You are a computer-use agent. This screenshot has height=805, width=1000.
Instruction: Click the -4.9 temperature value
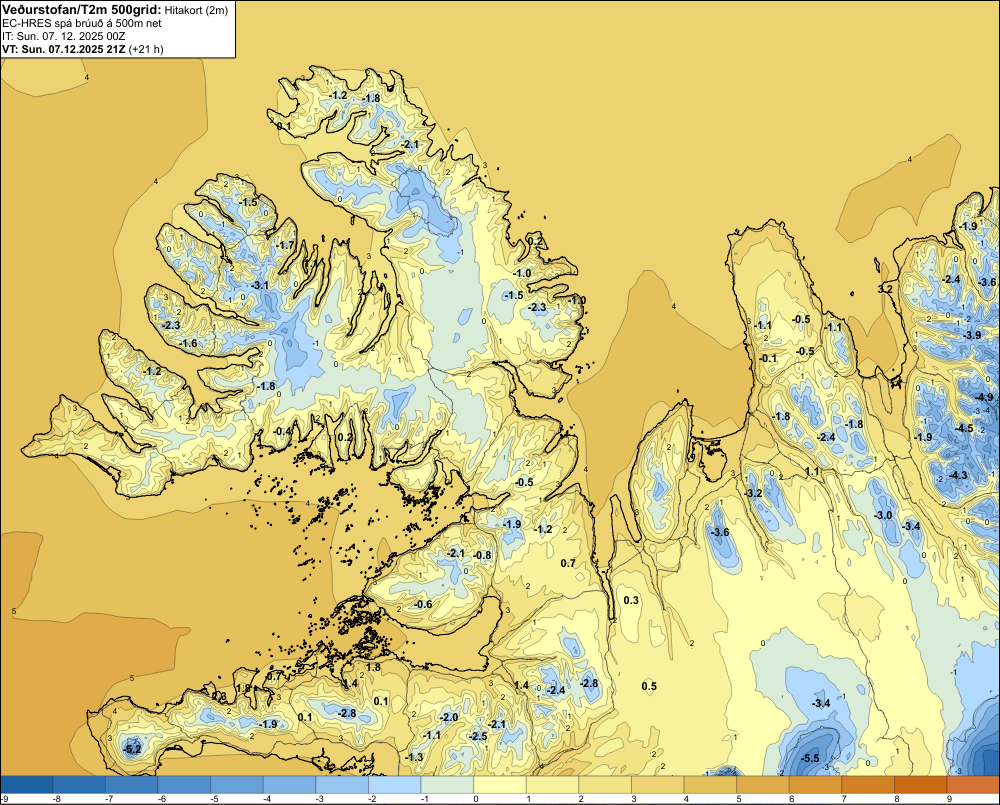(x=984, y=398)
